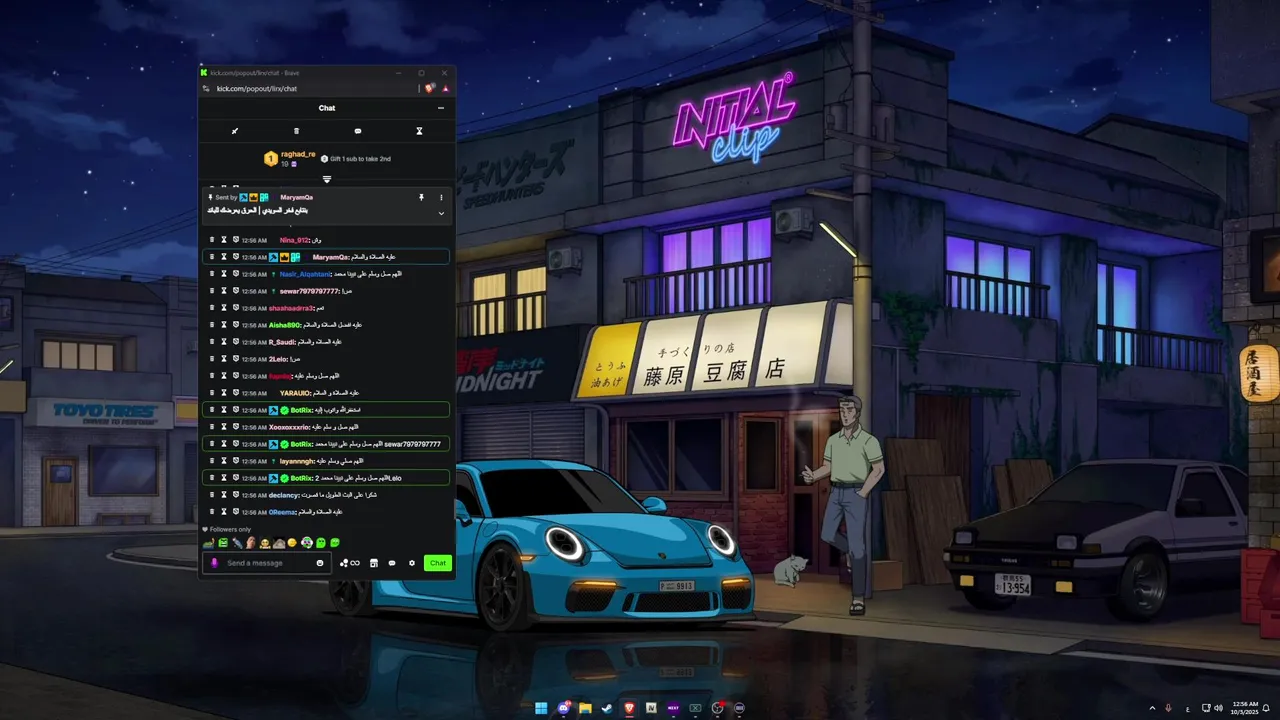
Task: Open raghad_re's profile from leaderboard
Action: 298,155
